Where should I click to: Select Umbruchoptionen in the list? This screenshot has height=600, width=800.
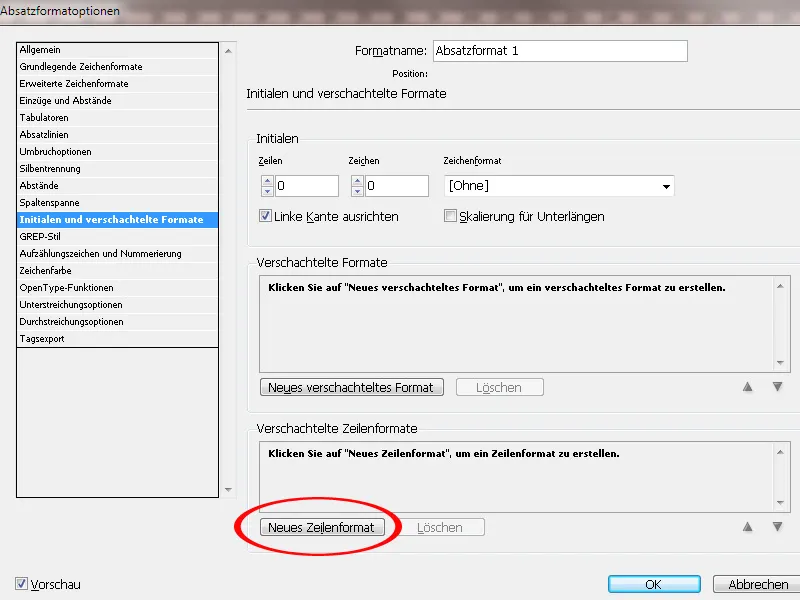click(117, 152)
